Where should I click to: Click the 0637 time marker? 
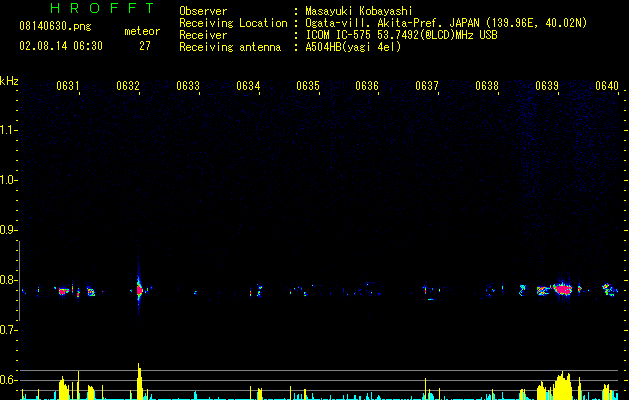click(427, 86)
